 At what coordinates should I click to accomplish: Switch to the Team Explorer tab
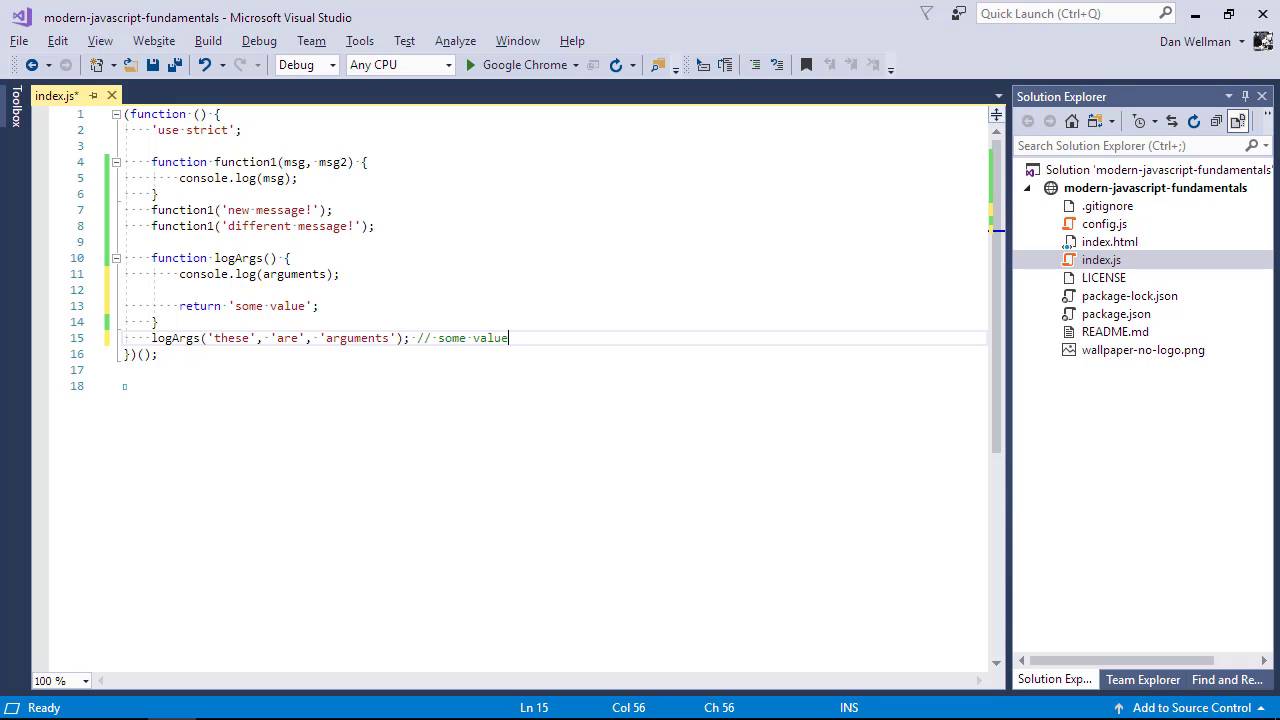[x=1143, y=679]
